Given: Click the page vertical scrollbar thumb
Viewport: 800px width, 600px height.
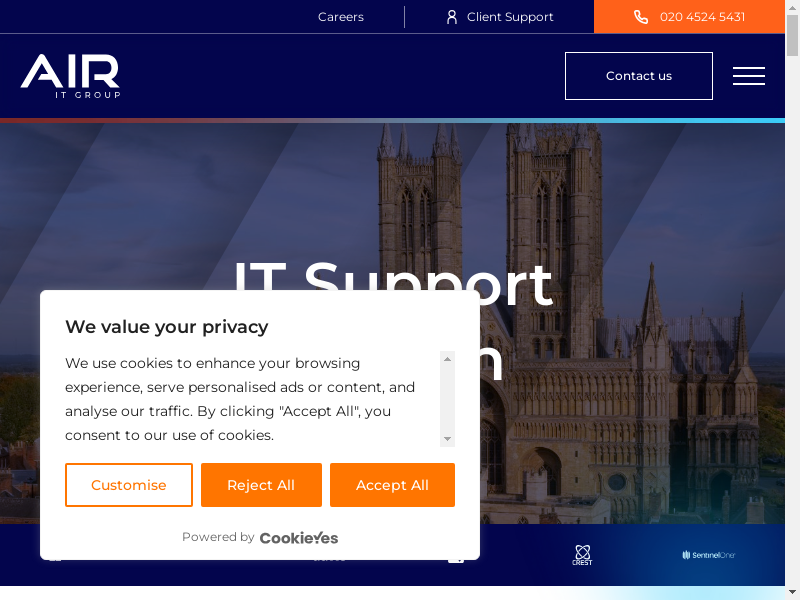Looking at the screenshot, I should click(x=792, y=36).
